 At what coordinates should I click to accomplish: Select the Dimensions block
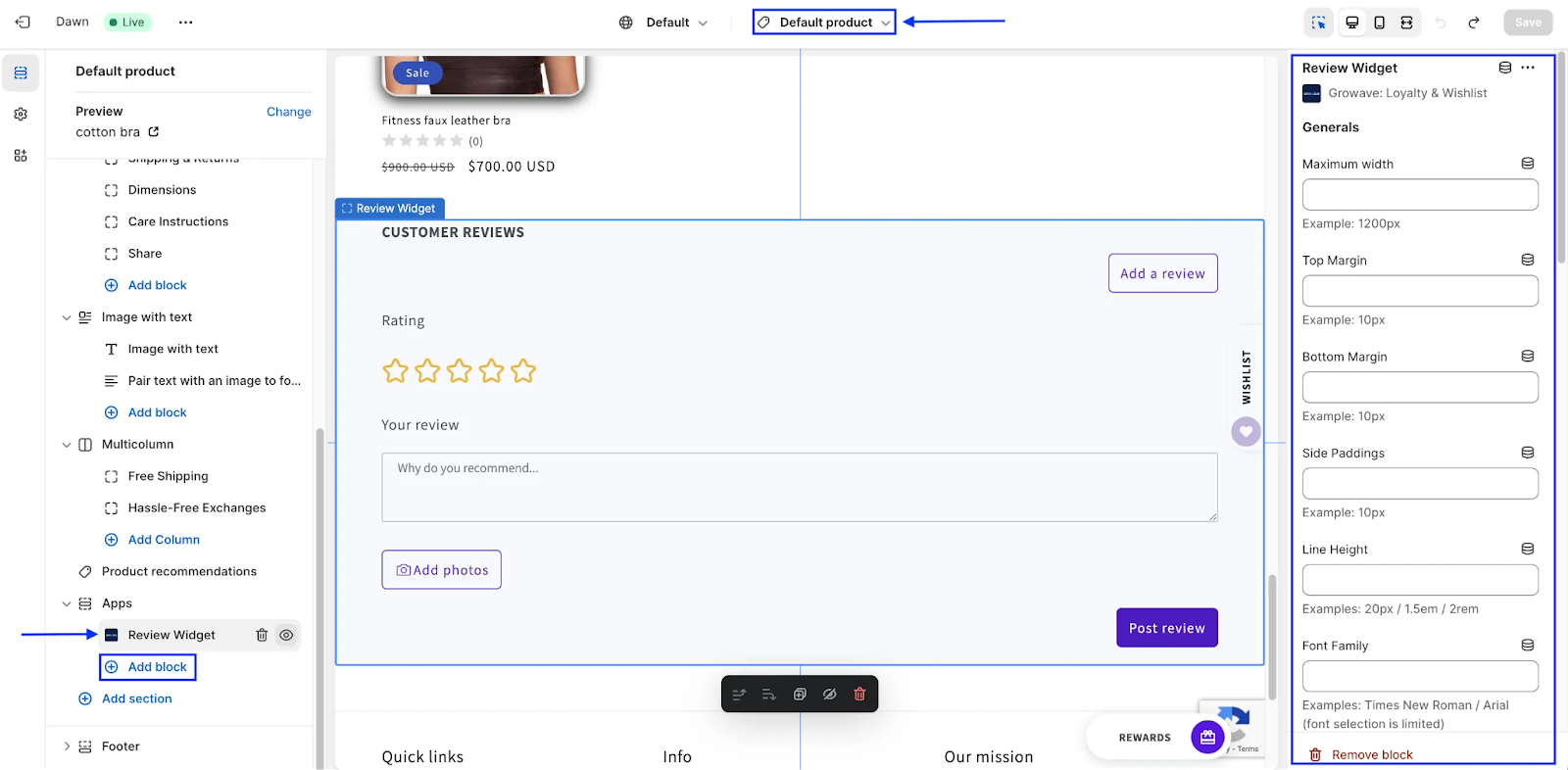click(x=162, y=190)
